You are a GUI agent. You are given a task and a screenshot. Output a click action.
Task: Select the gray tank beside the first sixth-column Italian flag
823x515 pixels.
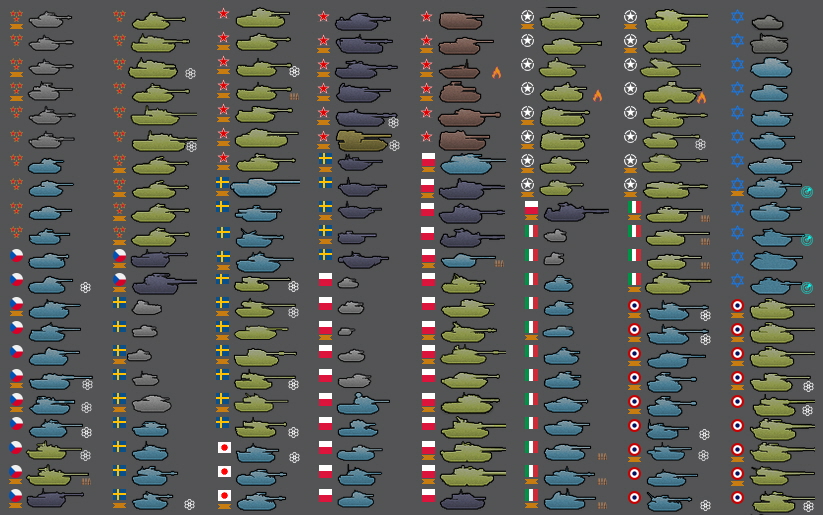(x=555, y=236)
